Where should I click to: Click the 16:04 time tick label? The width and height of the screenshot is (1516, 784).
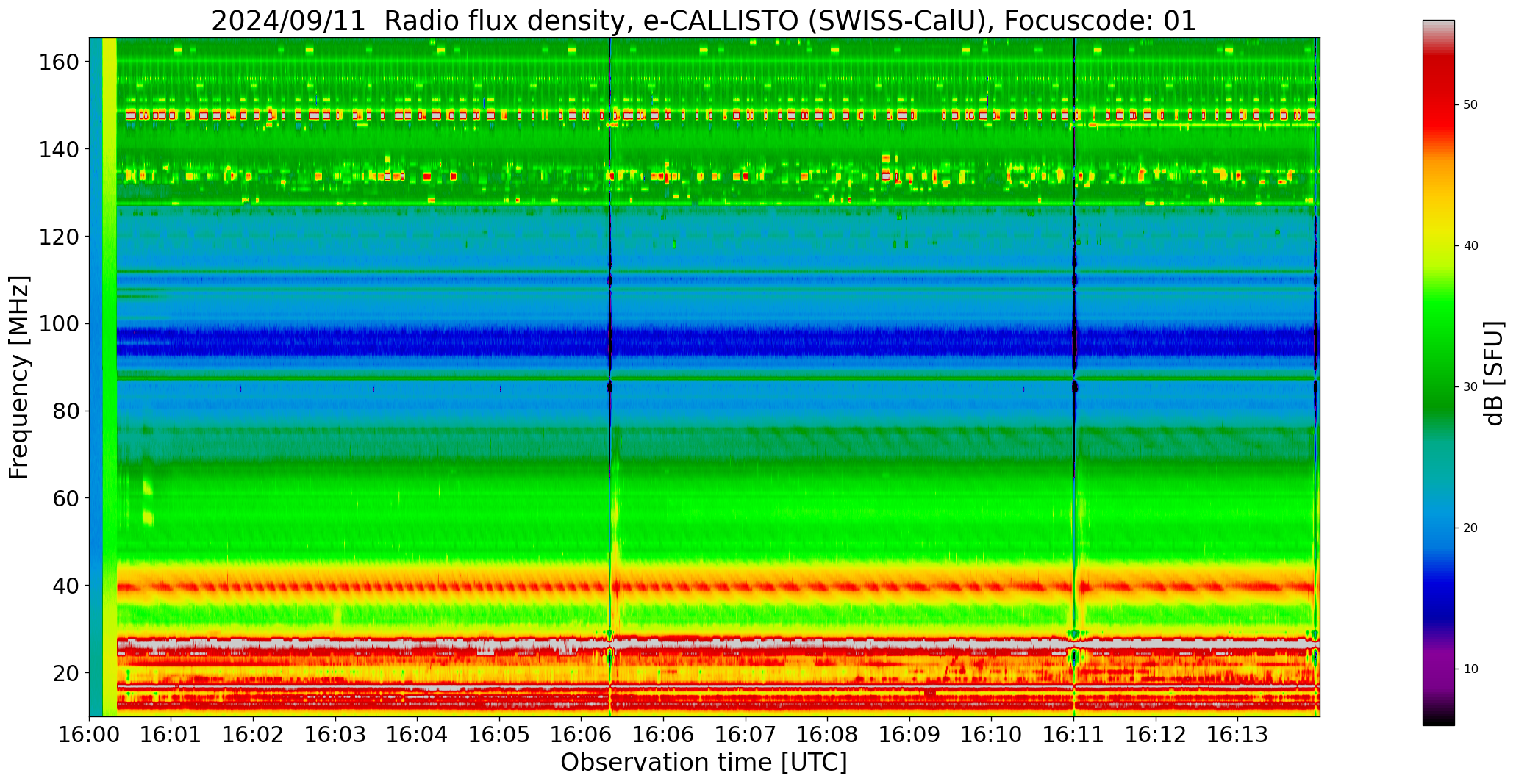click(418, 735)
